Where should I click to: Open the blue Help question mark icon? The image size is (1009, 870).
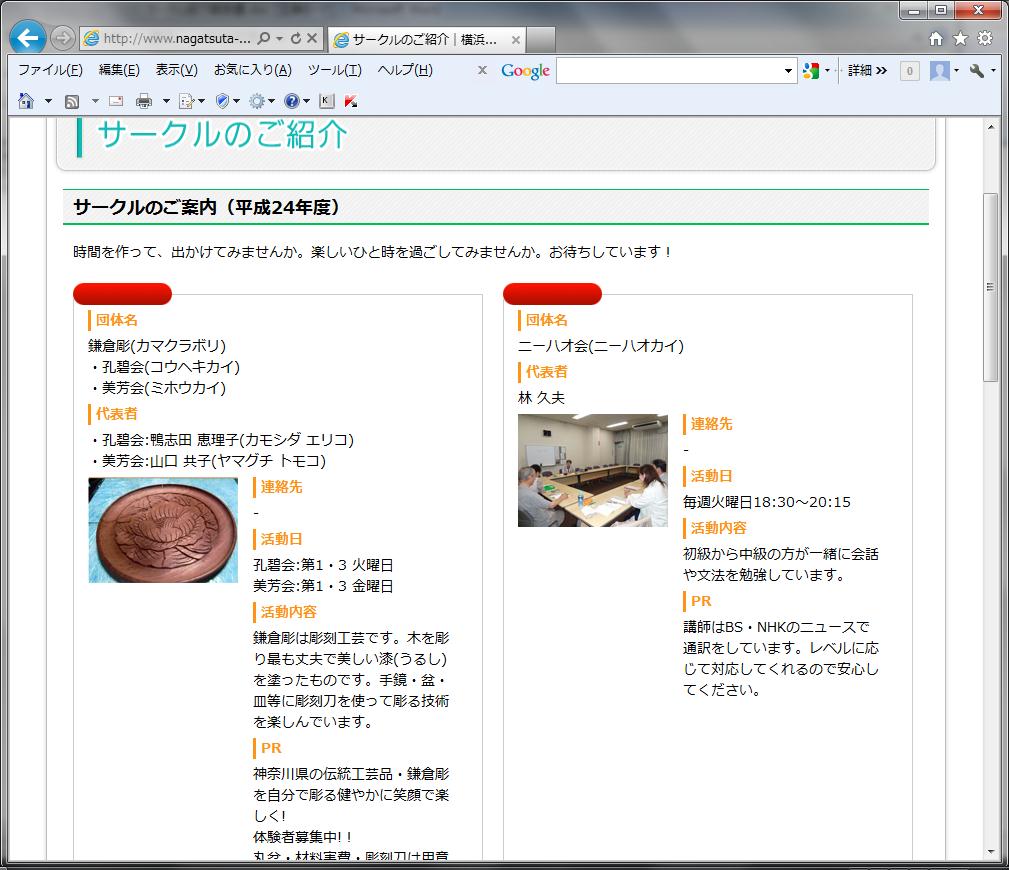(x=291, y=101)
